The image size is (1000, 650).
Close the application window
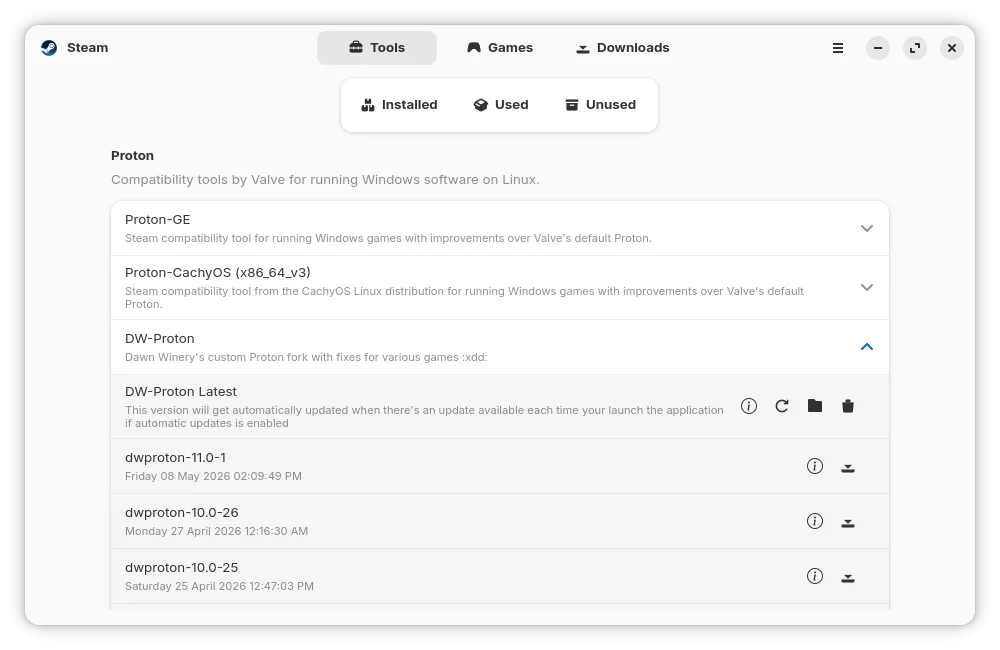952,48
